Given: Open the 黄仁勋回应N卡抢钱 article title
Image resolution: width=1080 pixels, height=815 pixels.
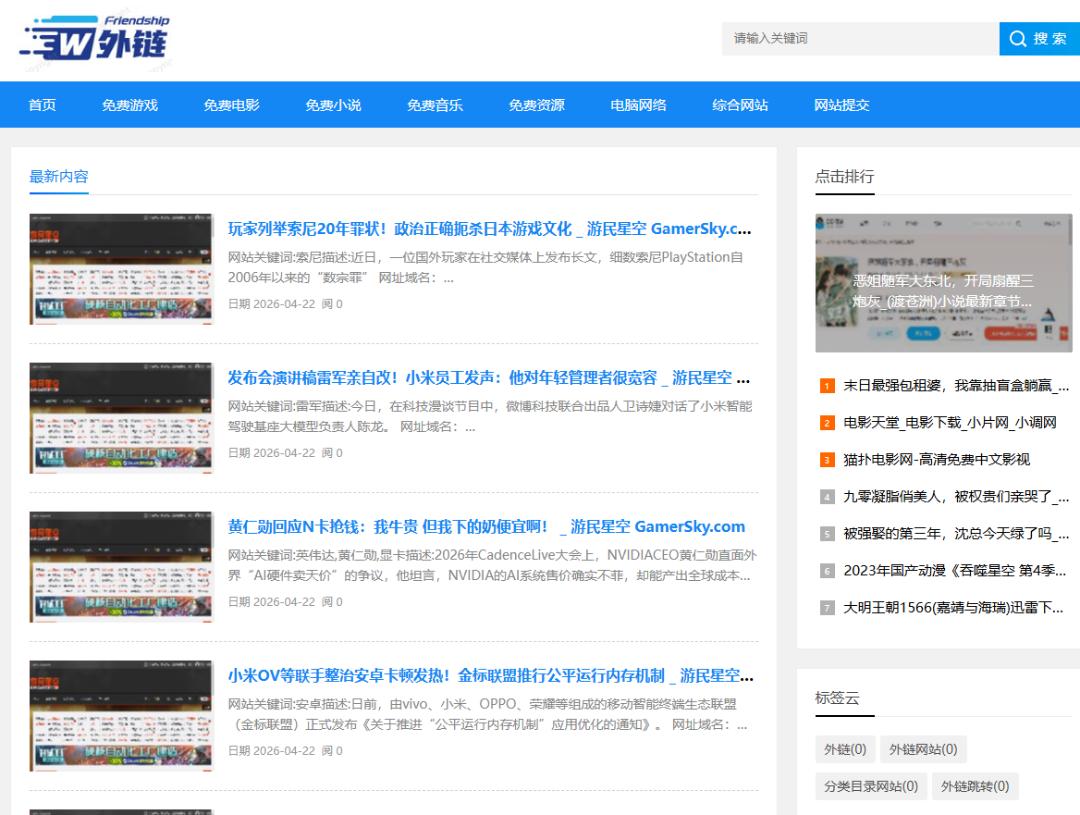Looking at the screenshot, I should [486, 527].
